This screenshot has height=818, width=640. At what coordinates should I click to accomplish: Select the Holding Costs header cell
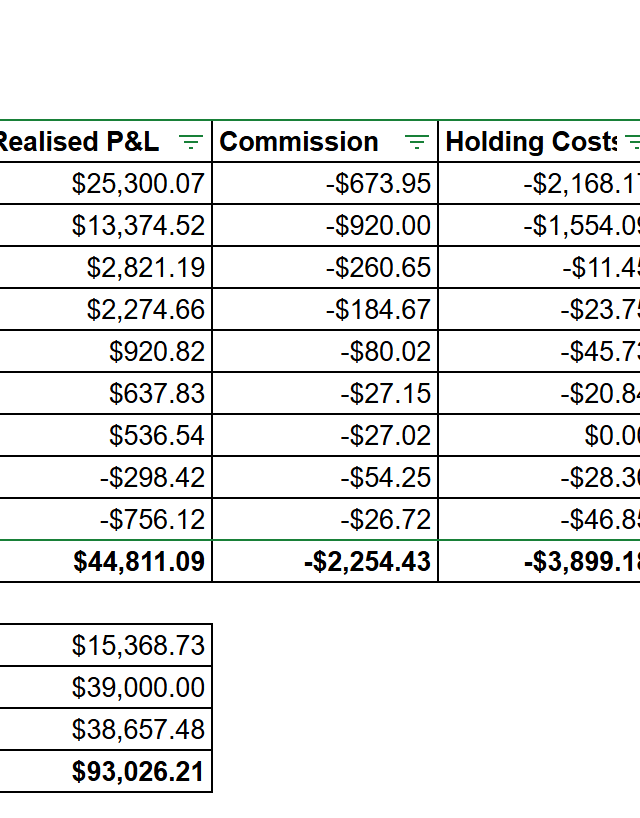[x=539, y=141]
